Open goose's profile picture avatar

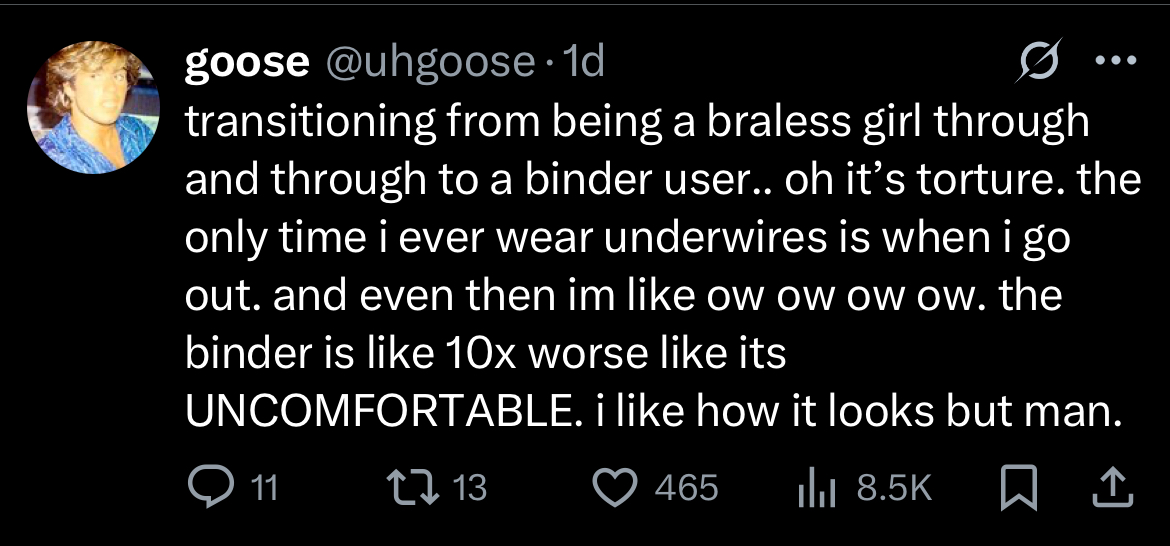pyautogui.click(x=93, y=107)
